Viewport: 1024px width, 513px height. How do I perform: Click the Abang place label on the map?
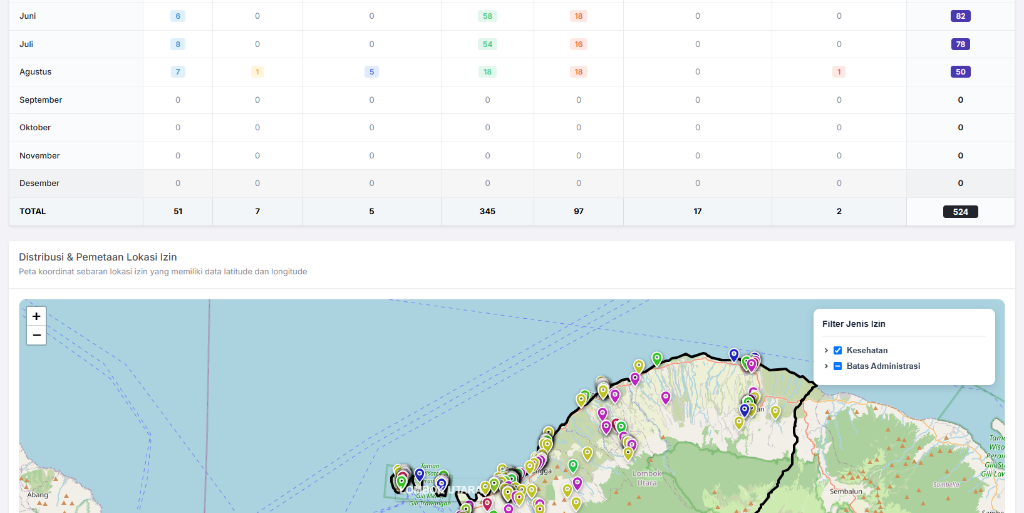[x=37, y=494]
